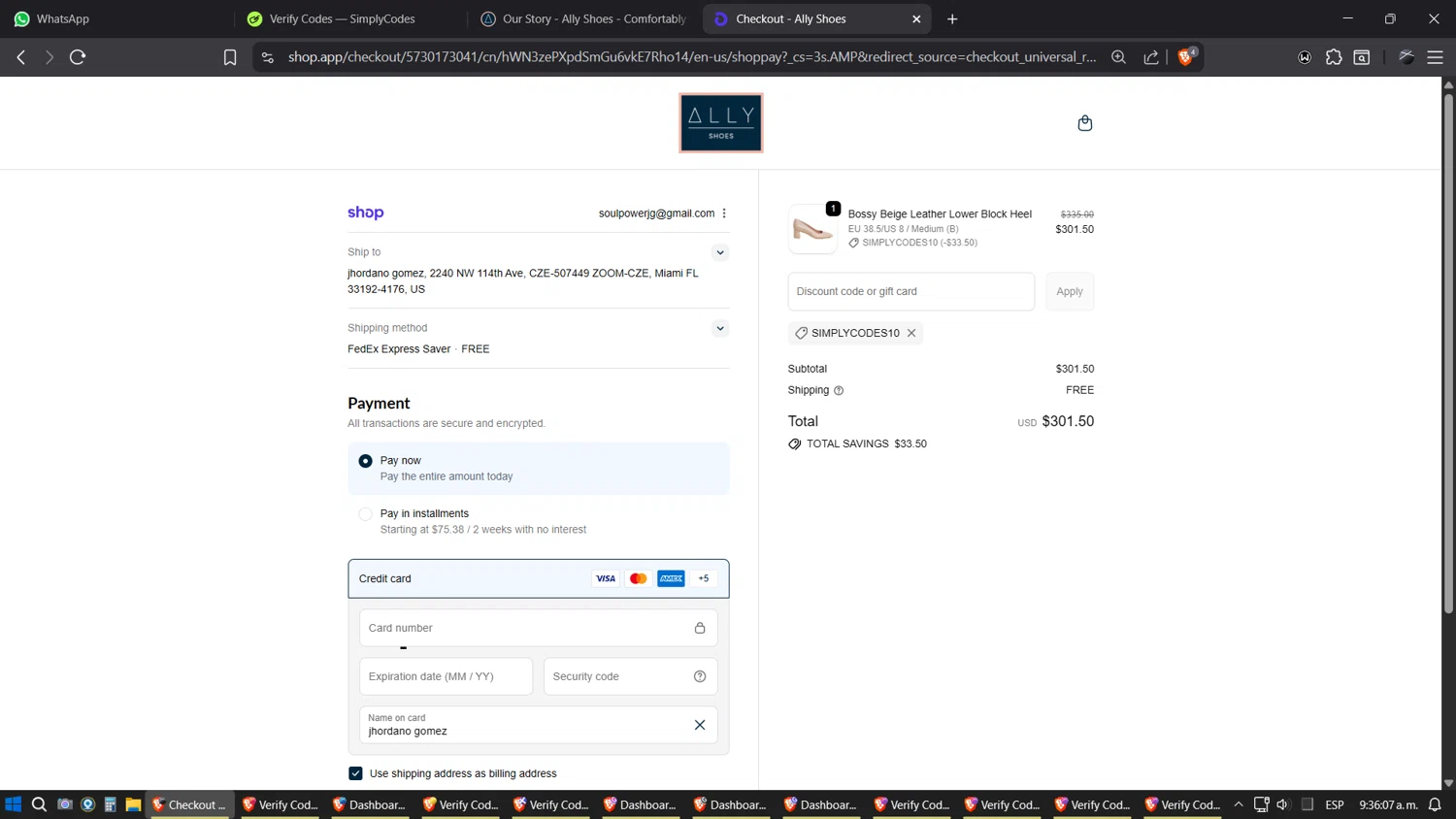Share this page via the share icon

[x=1151, y=57]
